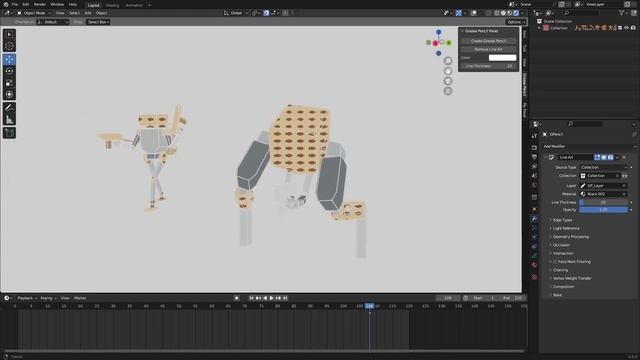Open the Render menu
This screenshot has width=640, height=360.
tap(40, 4)
